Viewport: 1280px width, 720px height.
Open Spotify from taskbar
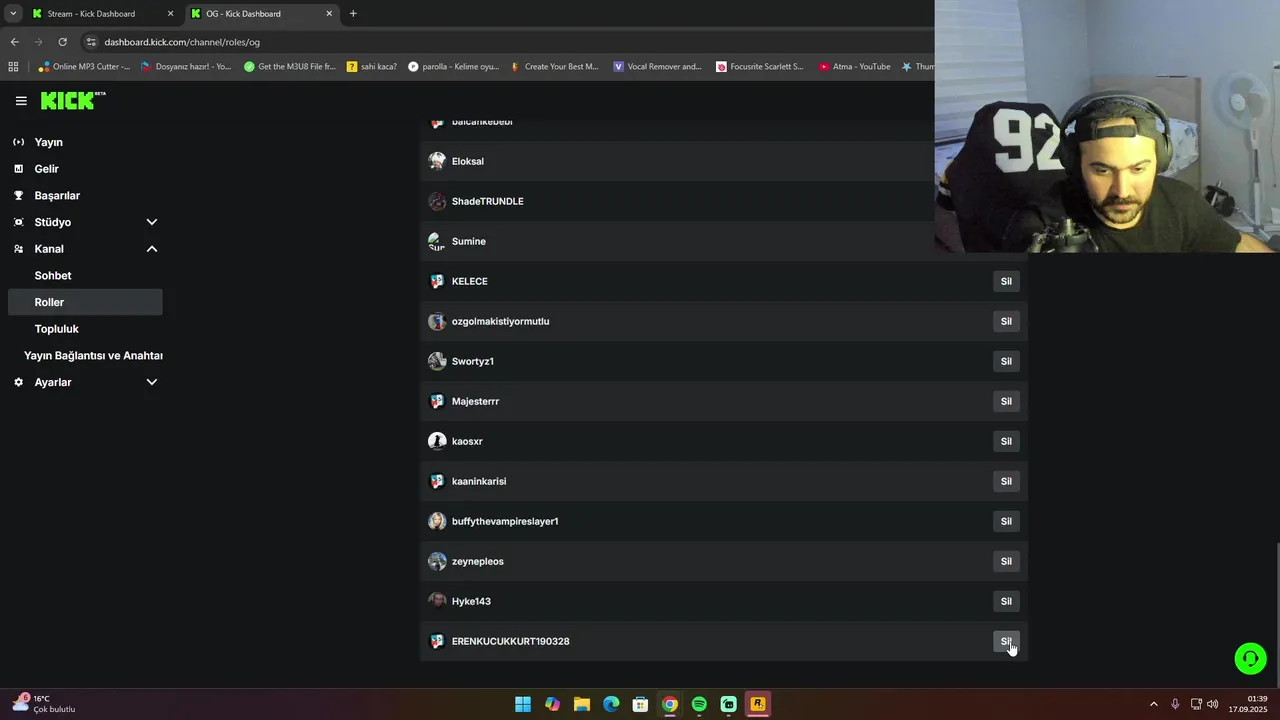tap(699, 704)
